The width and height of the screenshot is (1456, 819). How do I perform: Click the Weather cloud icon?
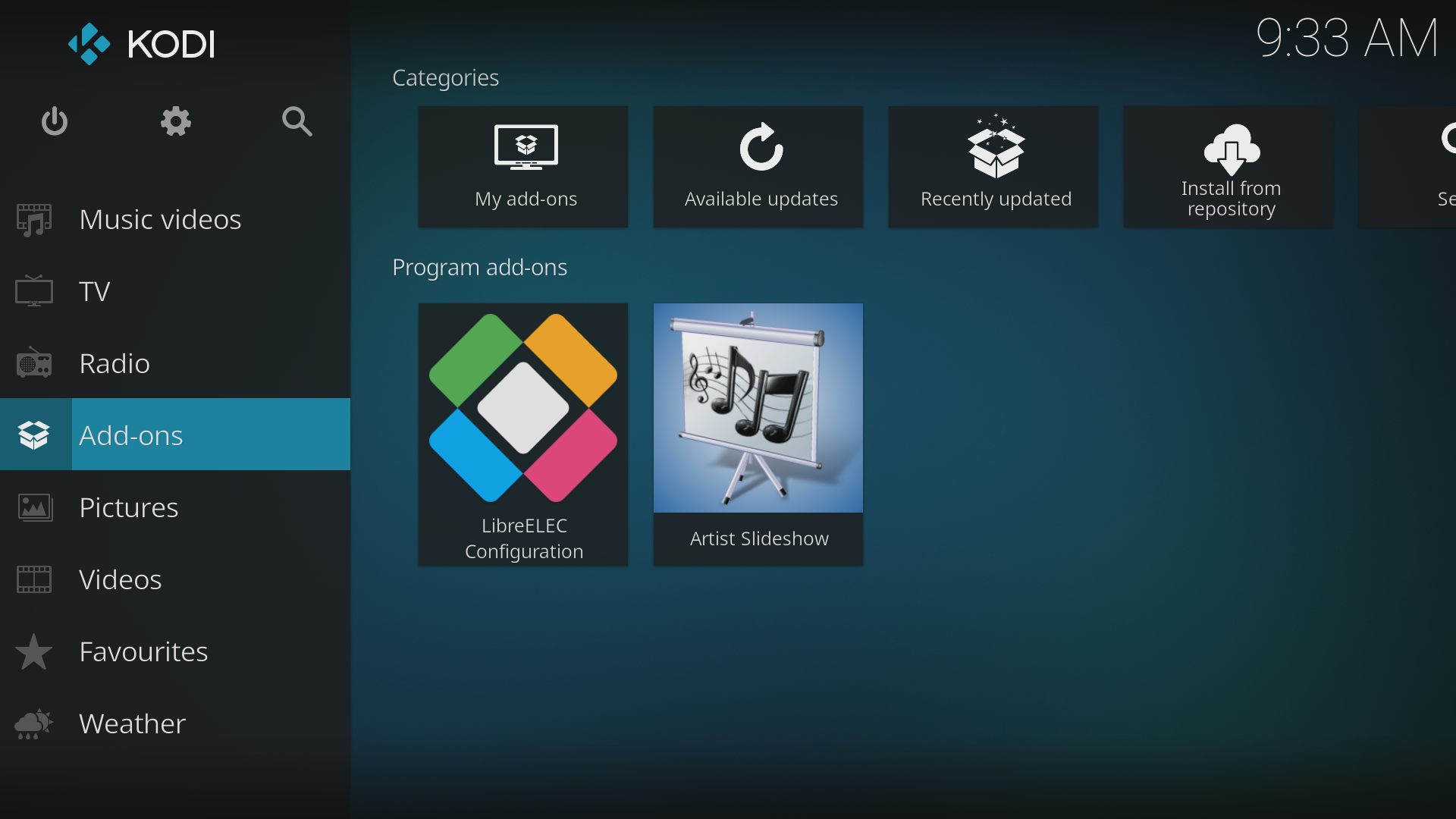pyautogui.click(x=34, y=723)
